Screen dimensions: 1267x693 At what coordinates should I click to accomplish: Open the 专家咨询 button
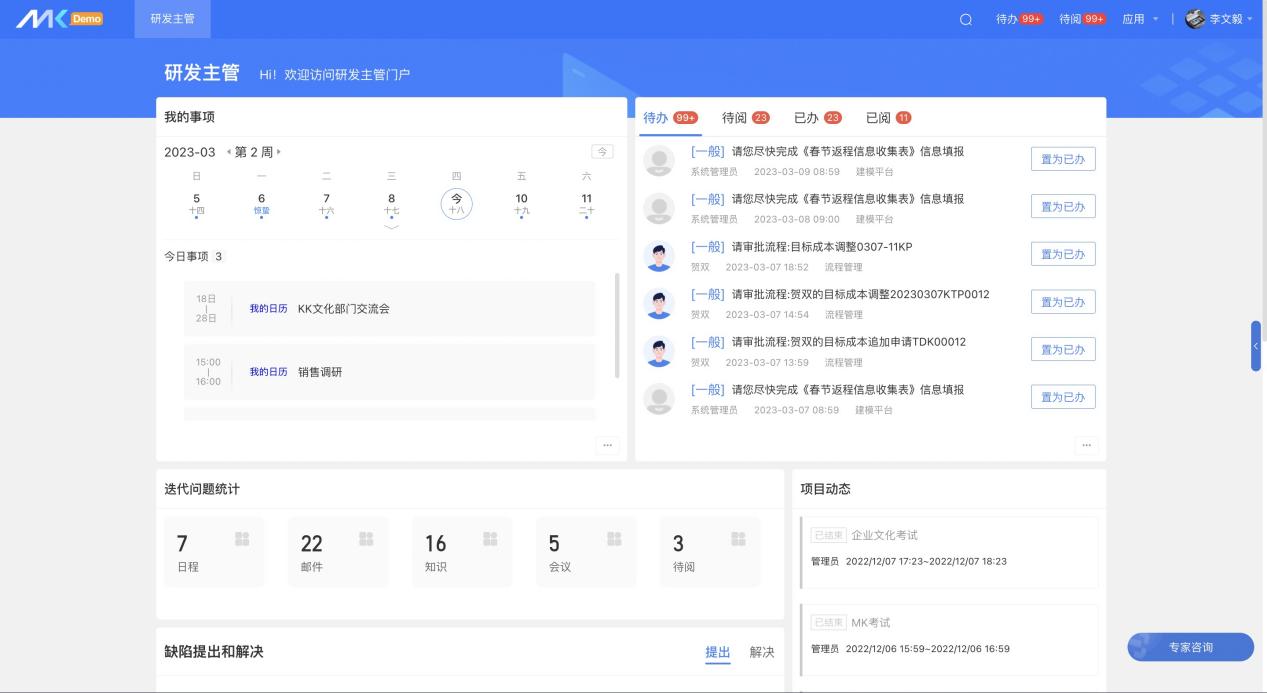(1190, 647)
